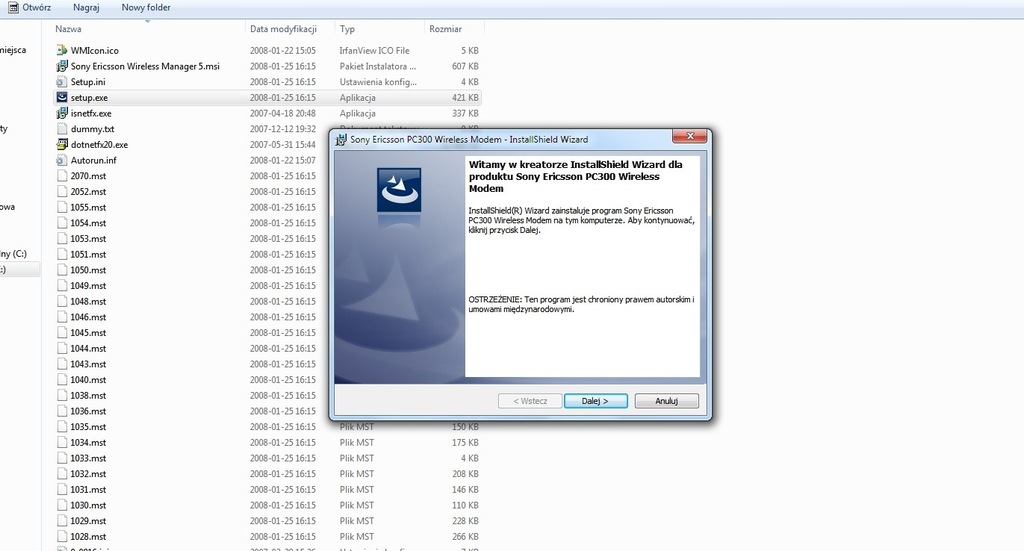Click the 1043.mst file icon

(x=61, y=364)
